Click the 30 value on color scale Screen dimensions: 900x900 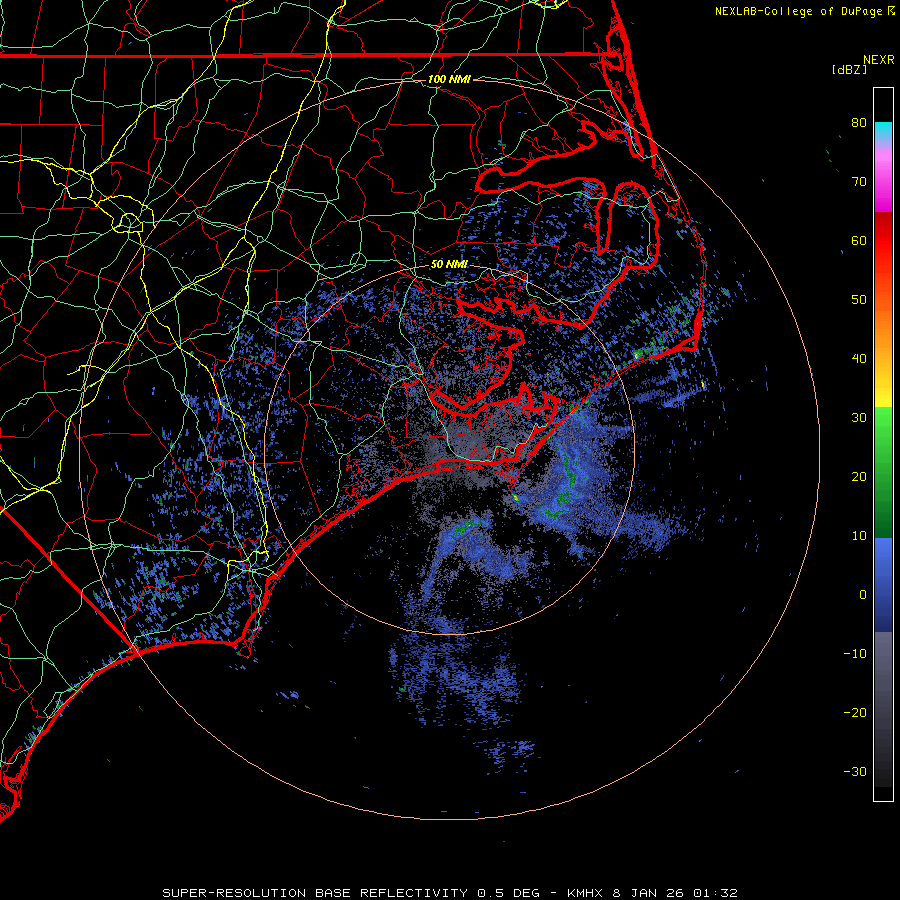[859, 418]
